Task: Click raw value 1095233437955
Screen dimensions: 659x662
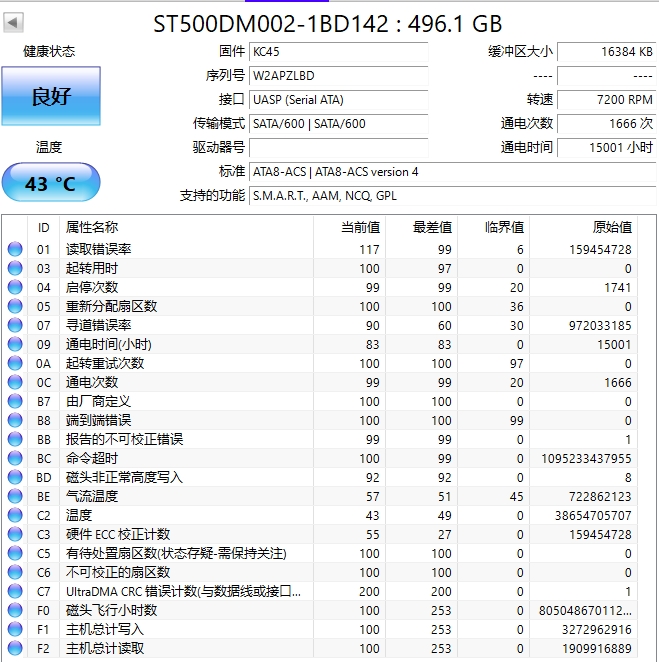Action: pos(586,459)
